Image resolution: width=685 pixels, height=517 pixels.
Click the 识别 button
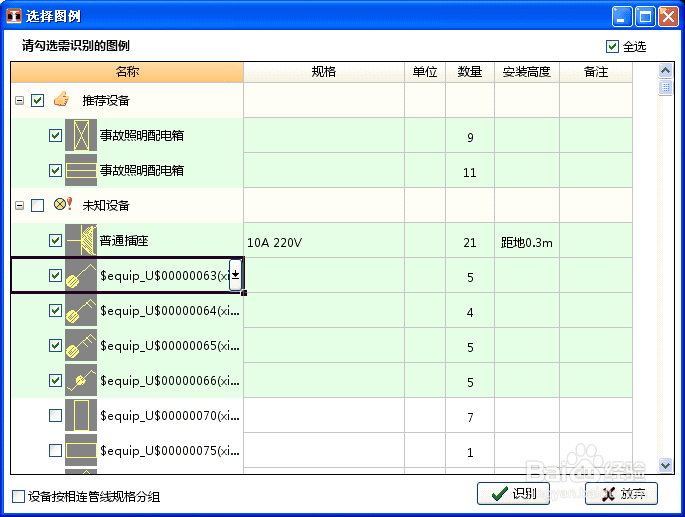pyautogui.click(x=513, y=494)
